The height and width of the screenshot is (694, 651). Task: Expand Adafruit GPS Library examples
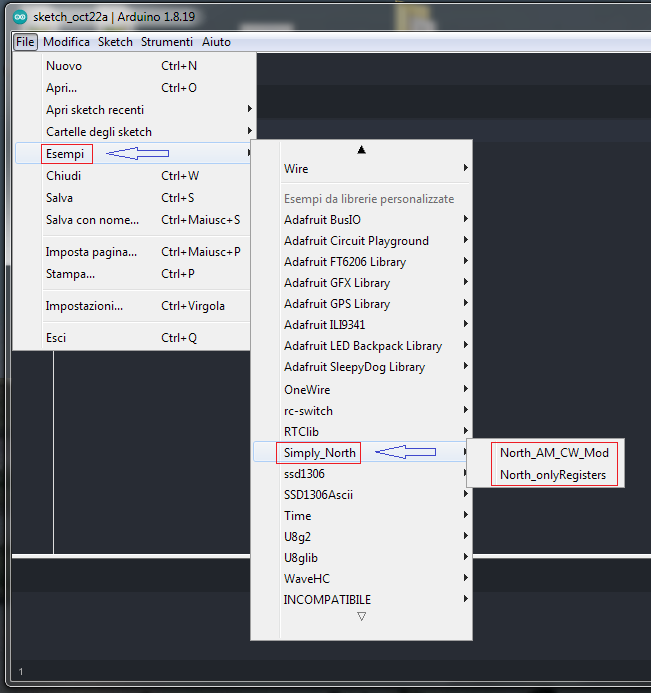click(362, 304)
